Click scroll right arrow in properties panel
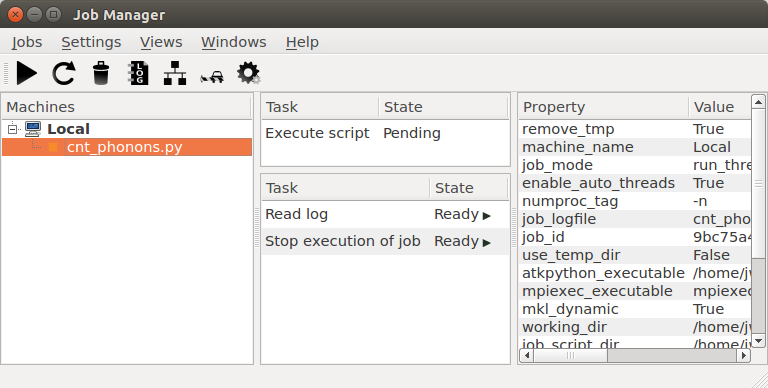The image size is (768, 388). [x=744, y=356]
